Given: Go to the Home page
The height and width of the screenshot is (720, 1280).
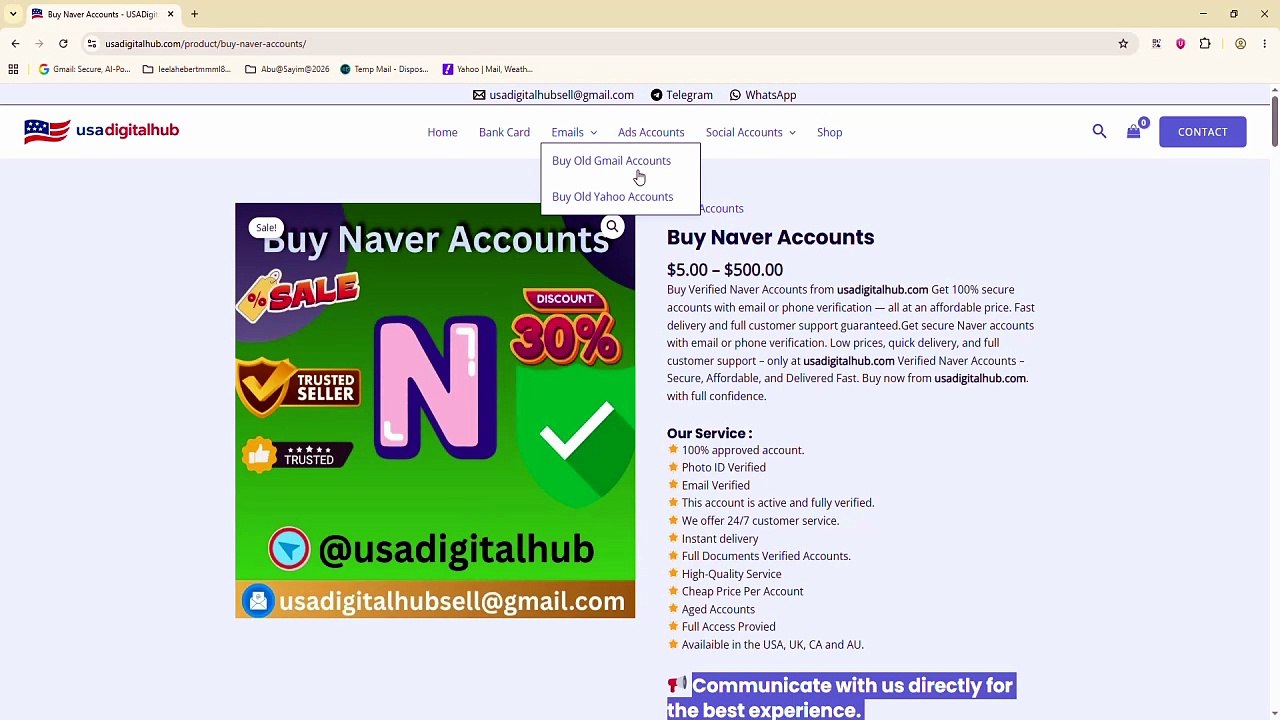Looking at the screenshot, I should point(442,132).
